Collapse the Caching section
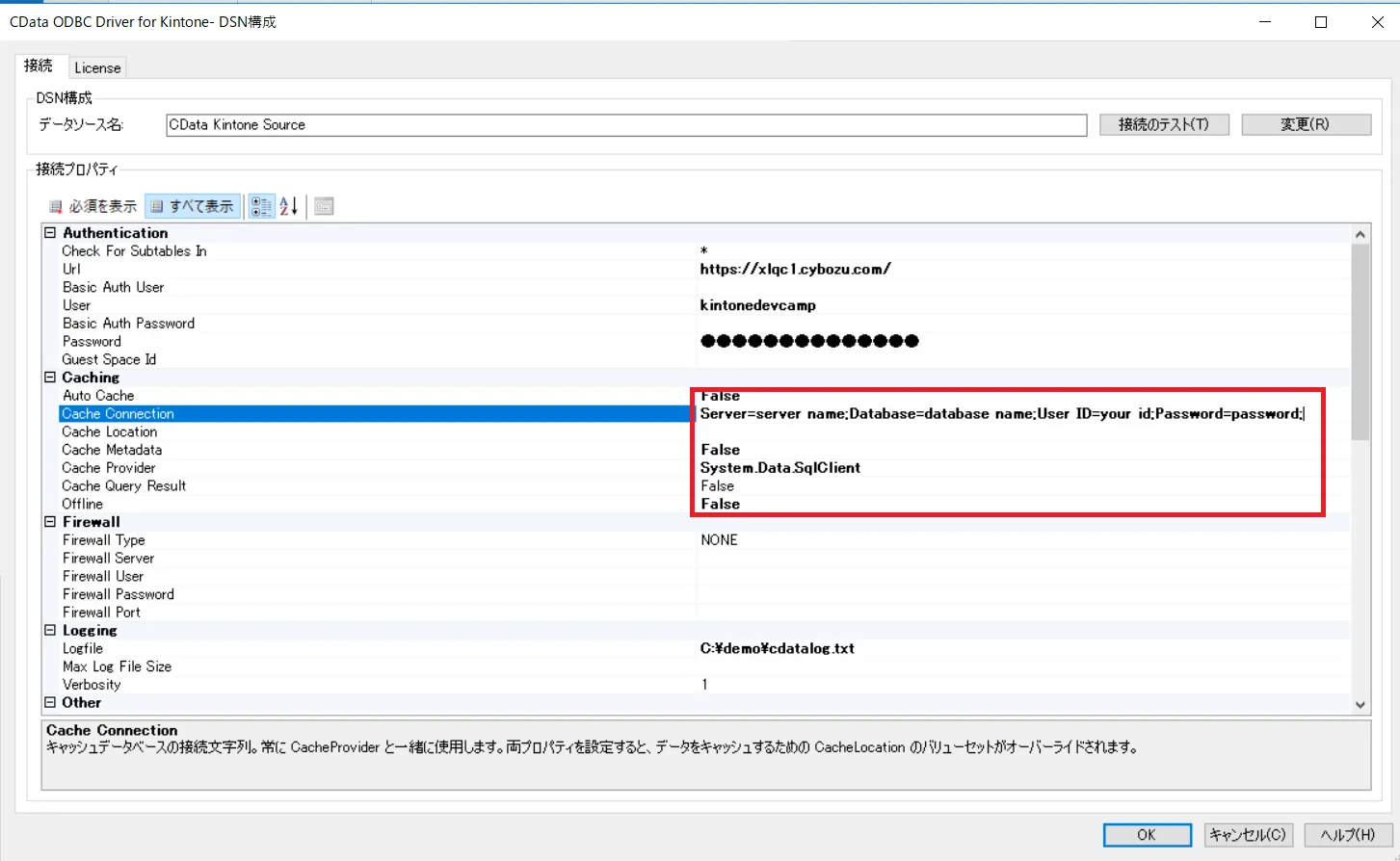The image size is (1400, 861). point(49,377)
